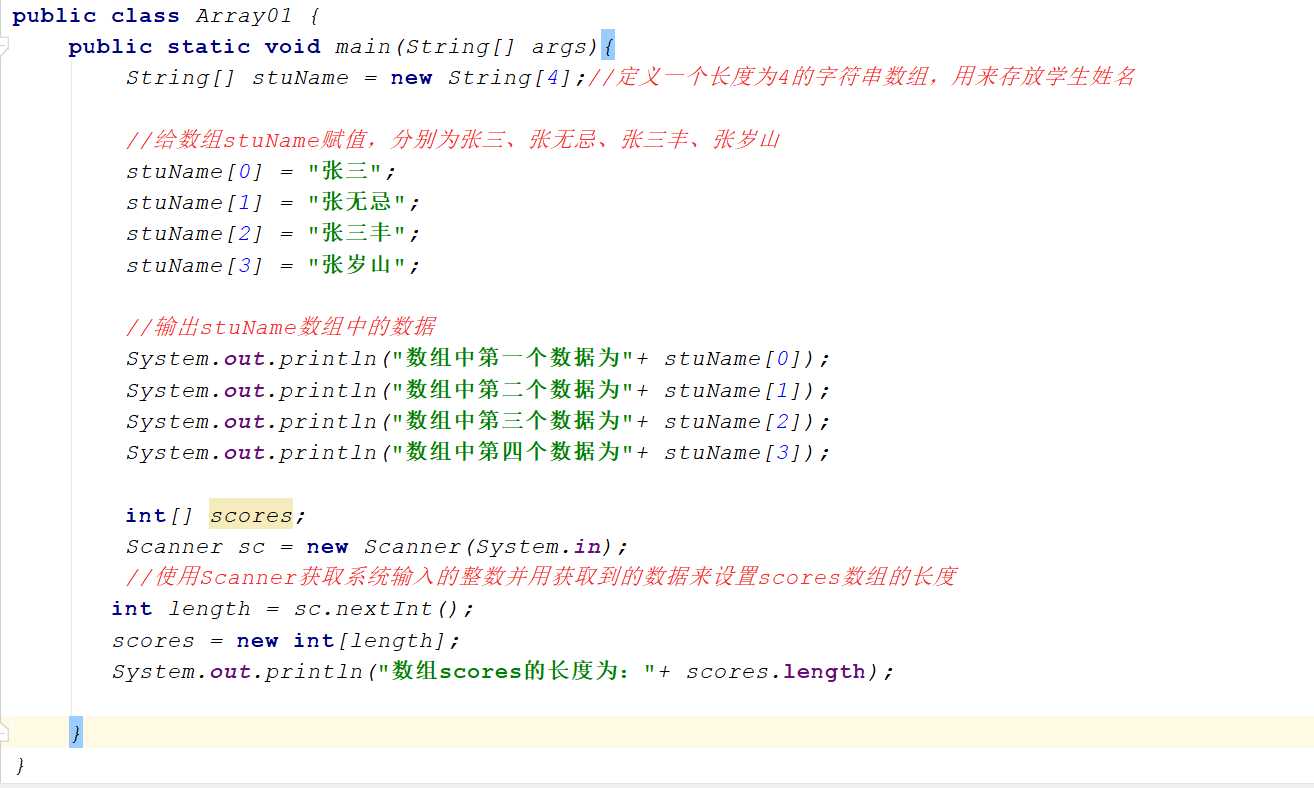
Task: Click the final closing brace of the class
Action: point(20,766)
